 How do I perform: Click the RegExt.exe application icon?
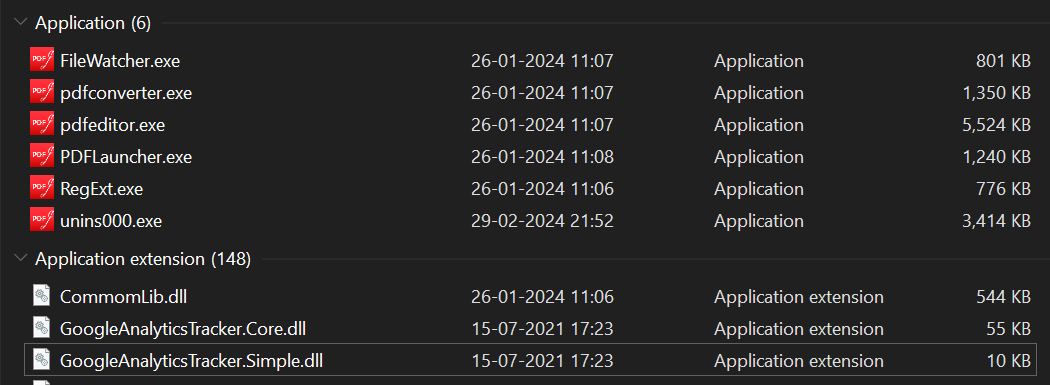pyautogui.click(x=42, y=189)
